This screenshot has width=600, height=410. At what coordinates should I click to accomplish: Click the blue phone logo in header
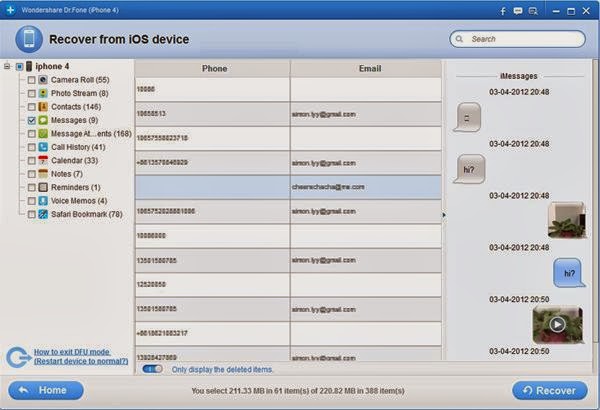pos(29,39)
